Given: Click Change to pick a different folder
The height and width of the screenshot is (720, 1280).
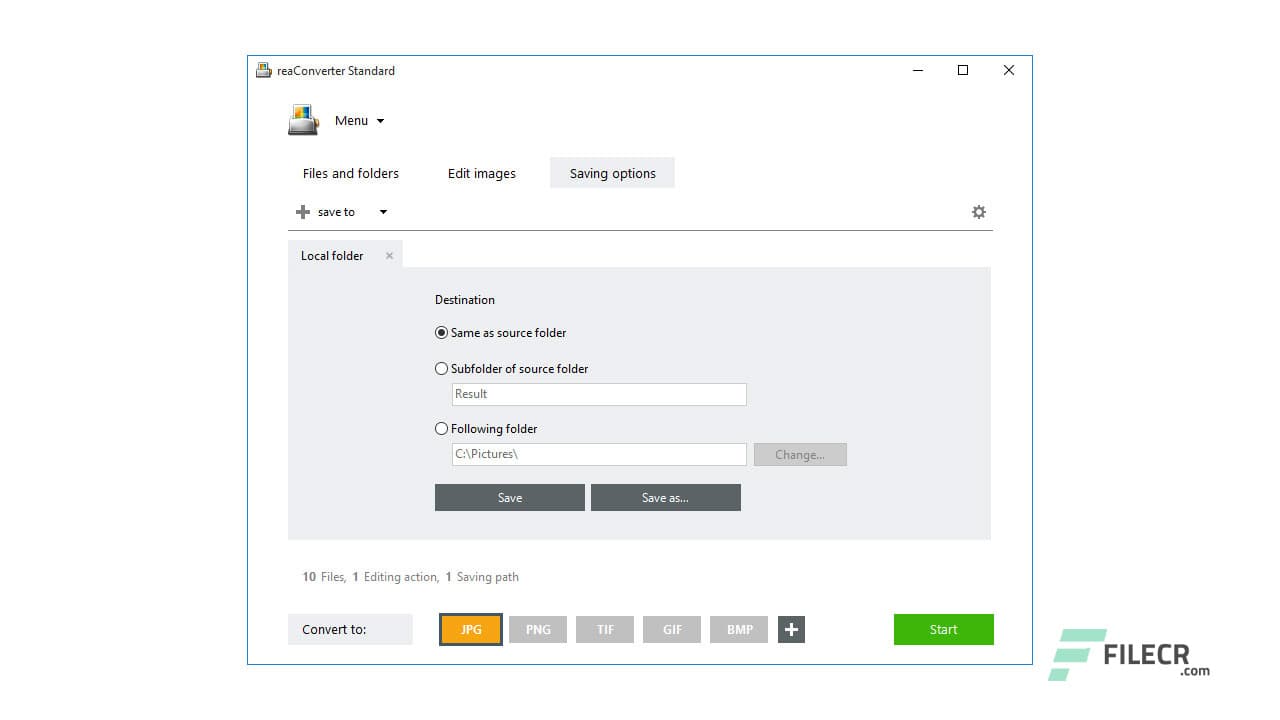Looking at the screenshot, I should coord(799,454).
